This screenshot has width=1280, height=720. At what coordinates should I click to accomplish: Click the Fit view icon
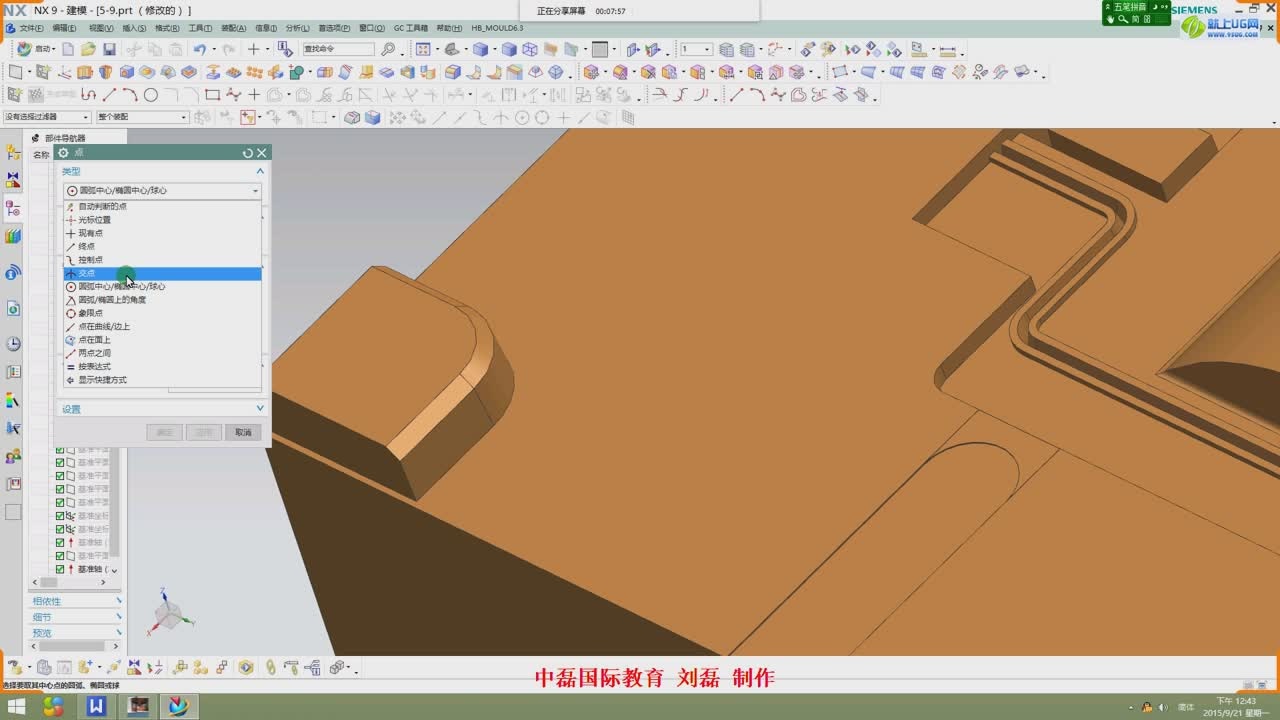pyautogui.click(x=423, y=49)
